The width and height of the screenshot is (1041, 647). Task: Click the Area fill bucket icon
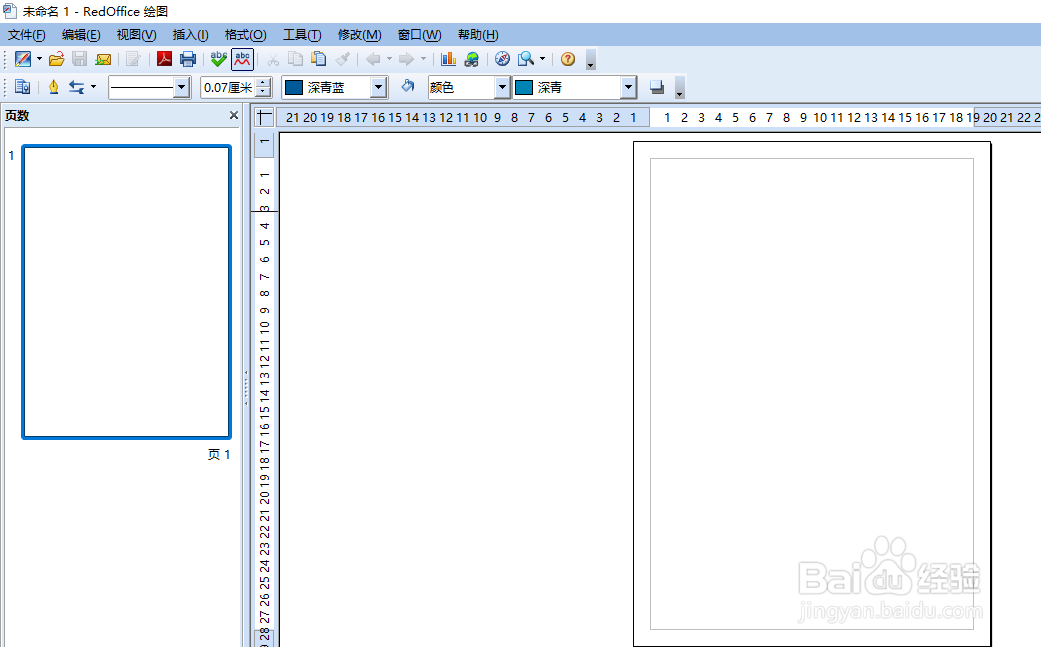pyautogui.click(x=407, y=87)
